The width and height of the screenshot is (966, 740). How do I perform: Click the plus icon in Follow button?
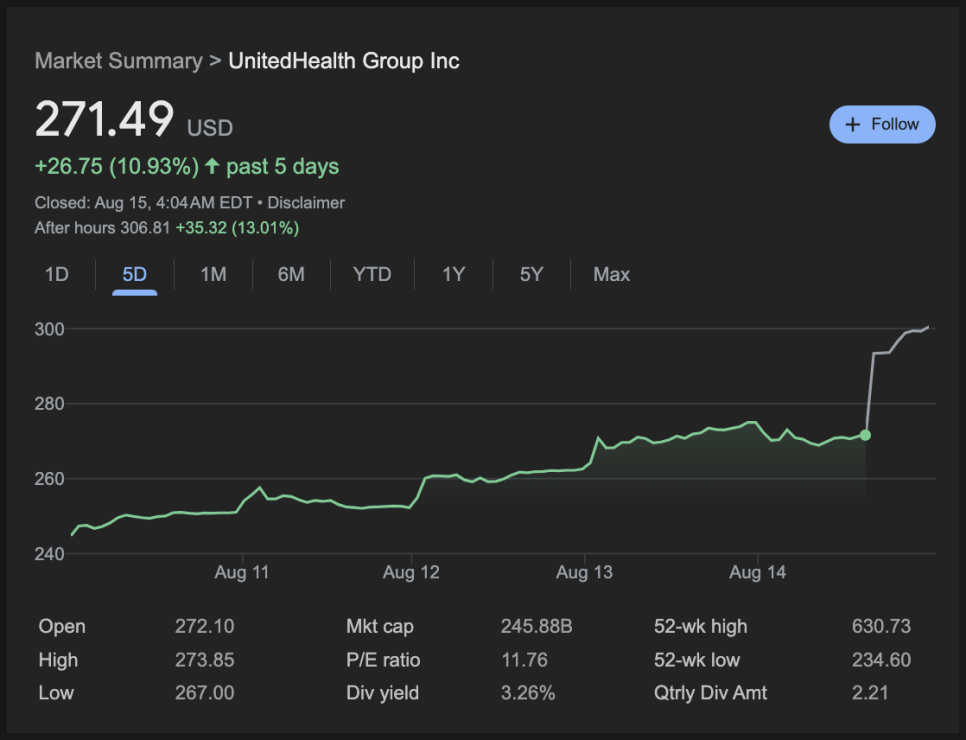pos(853,124)
